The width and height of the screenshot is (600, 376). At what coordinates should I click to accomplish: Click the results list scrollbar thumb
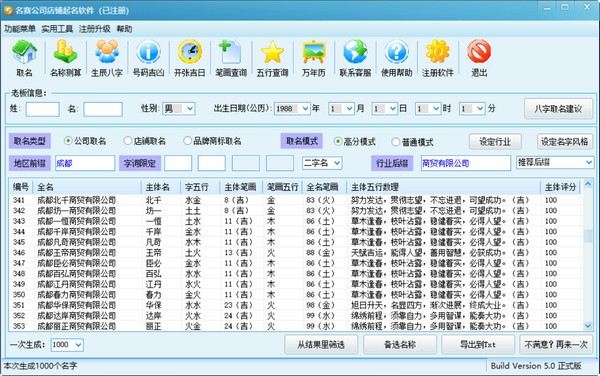point(588,236)
